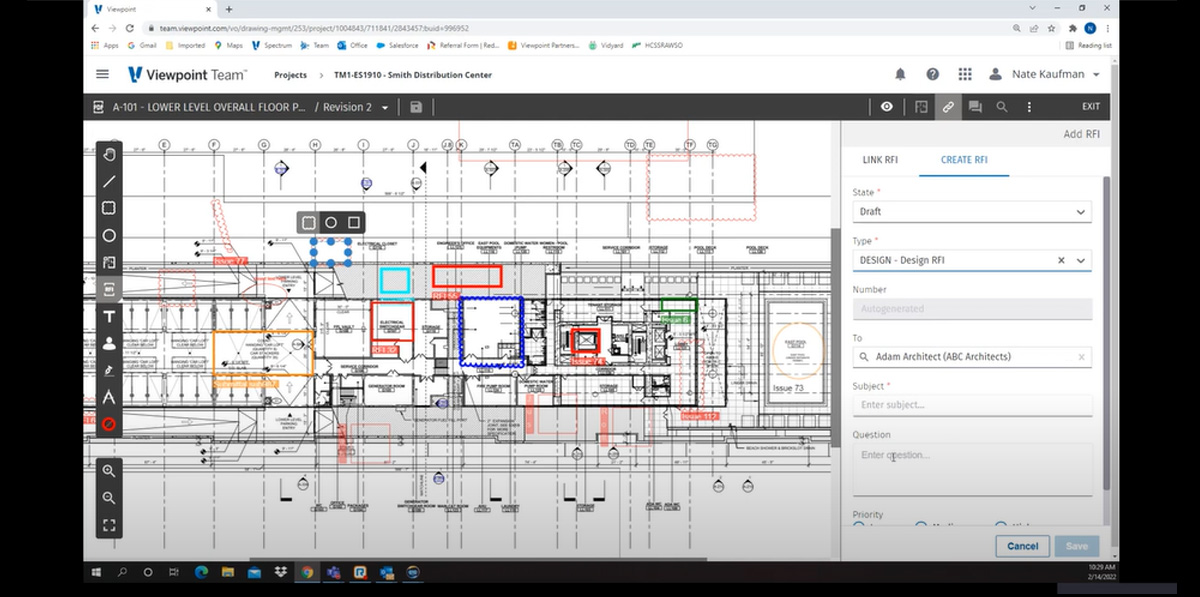
Task: Select the pan hand tool
Action: (x=109, y=154)
